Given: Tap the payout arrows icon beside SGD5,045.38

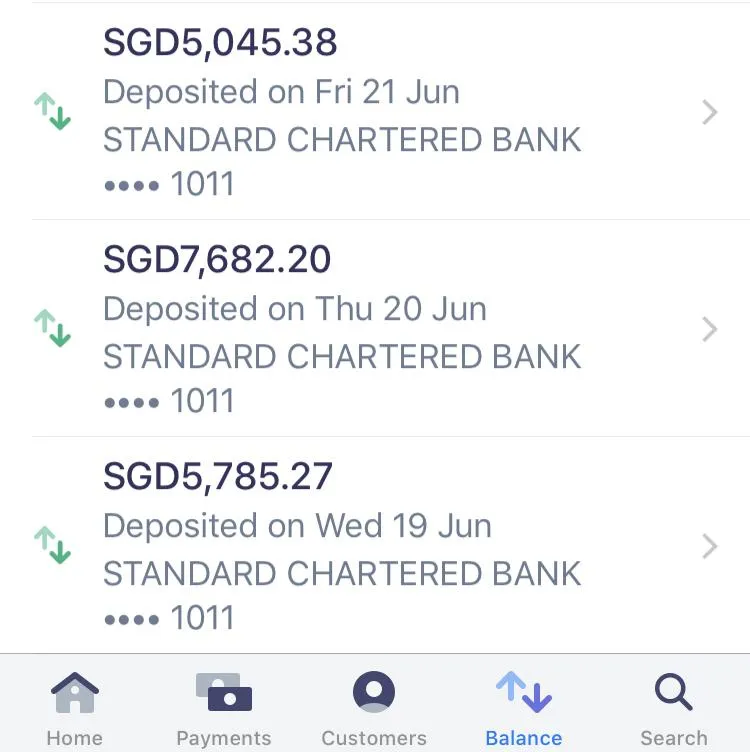Looking at the screenshot, I should [52, 111].
